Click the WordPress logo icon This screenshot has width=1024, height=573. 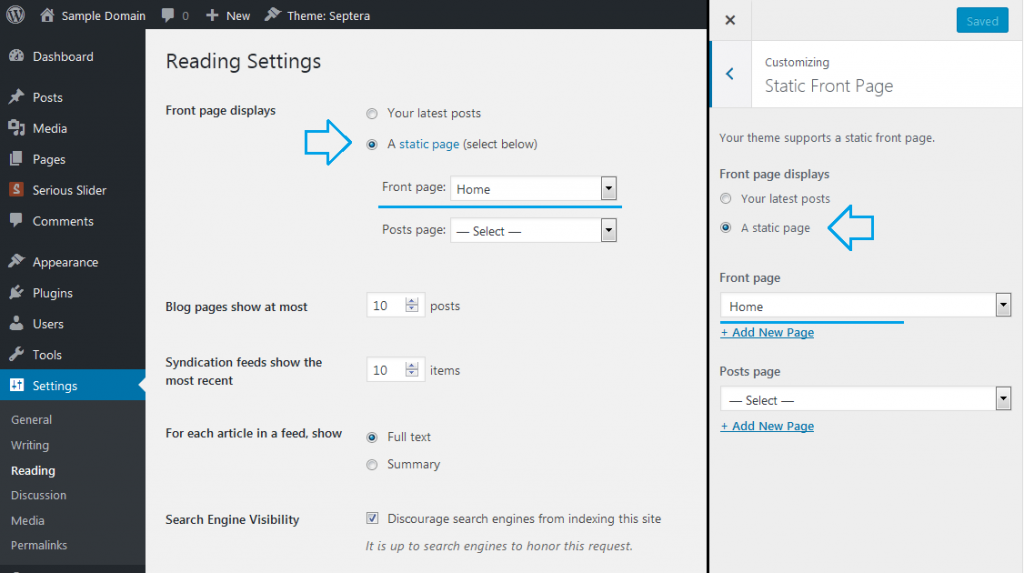click(x=15, y=14)
